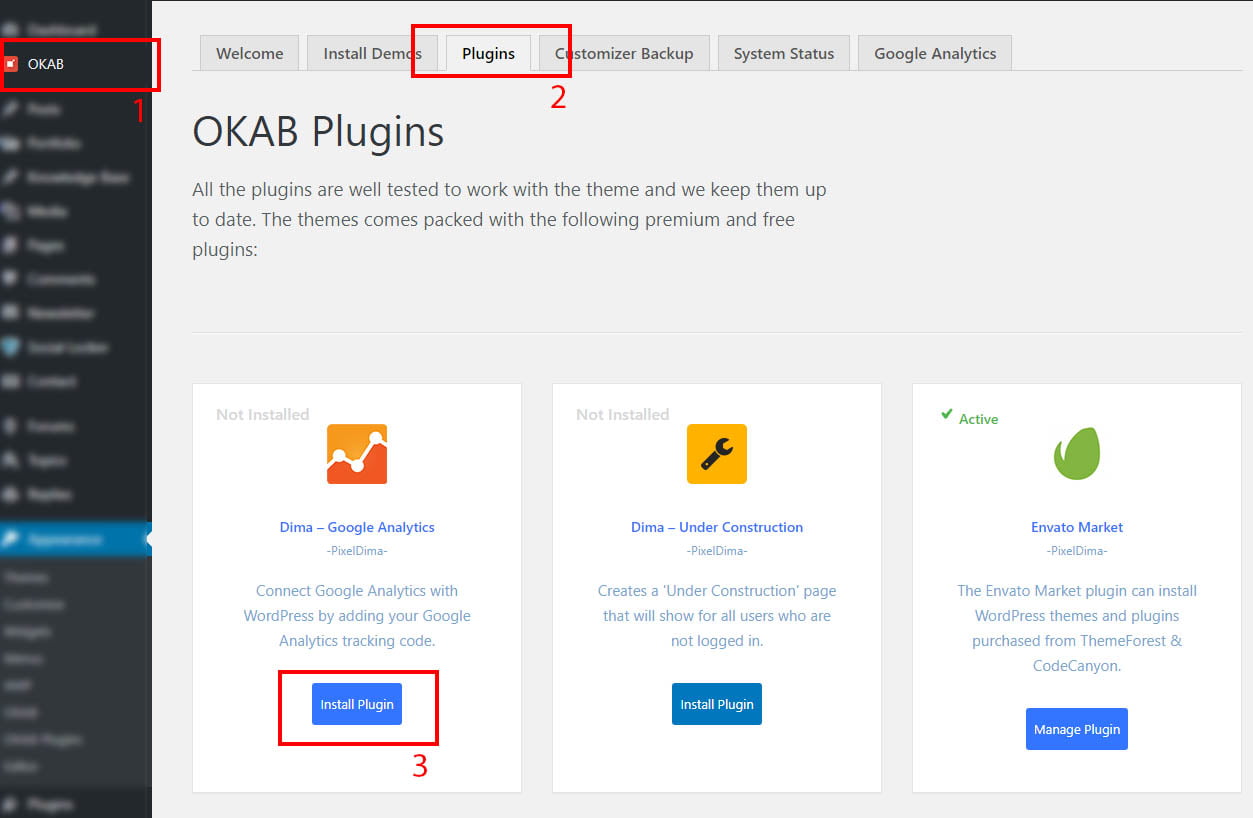Screen dimensions: 1253x818
Task: Switch to the Google Analytics tab
Action: coord(935,53)
